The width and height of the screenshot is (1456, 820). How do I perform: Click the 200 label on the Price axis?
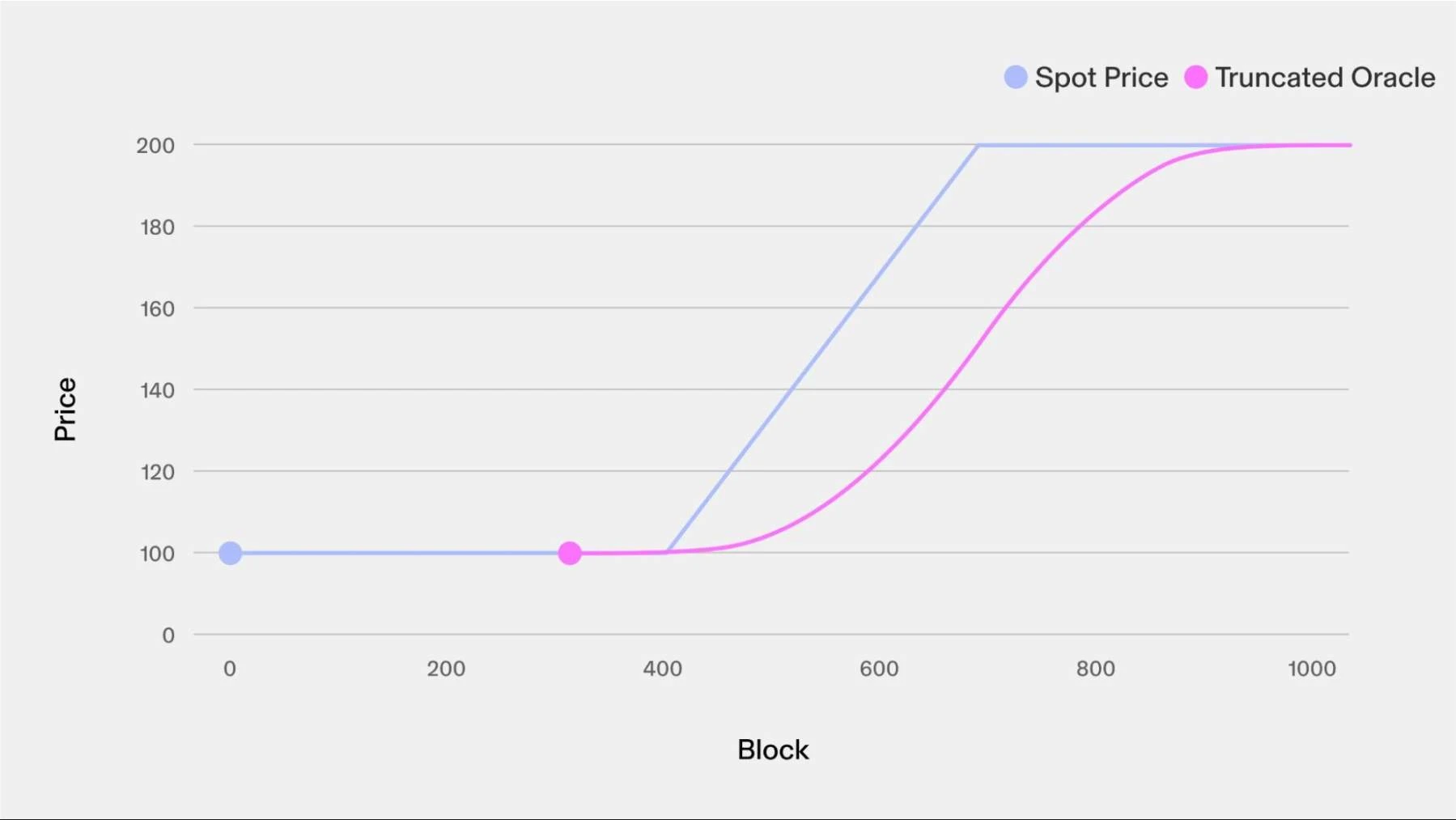pos(155,146)
